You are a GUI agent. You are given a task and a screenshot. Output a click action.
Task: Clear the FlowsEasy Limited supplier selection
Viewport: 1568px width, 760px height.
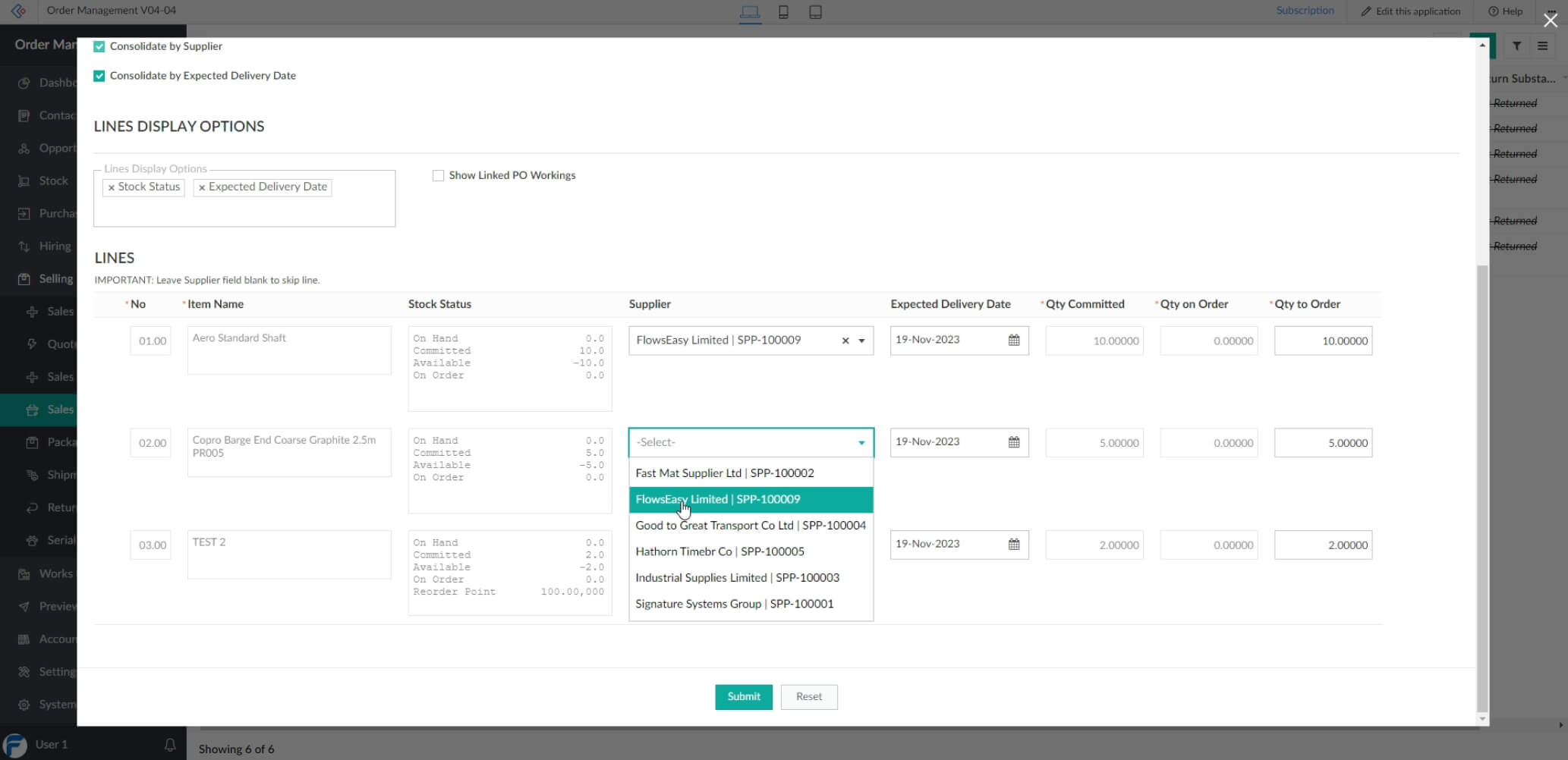click(x=845, y=341)
